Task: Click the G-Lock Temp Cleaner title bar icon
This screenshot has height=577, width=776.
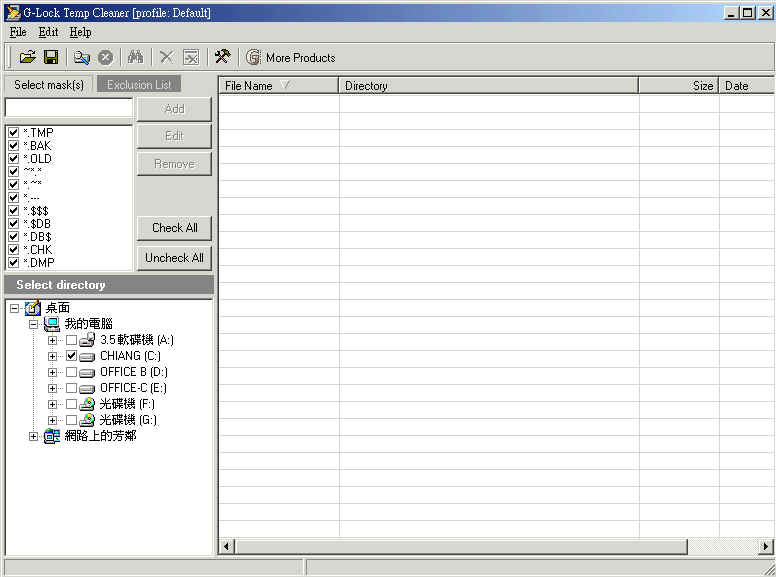Action: click(x=13, y=12)
